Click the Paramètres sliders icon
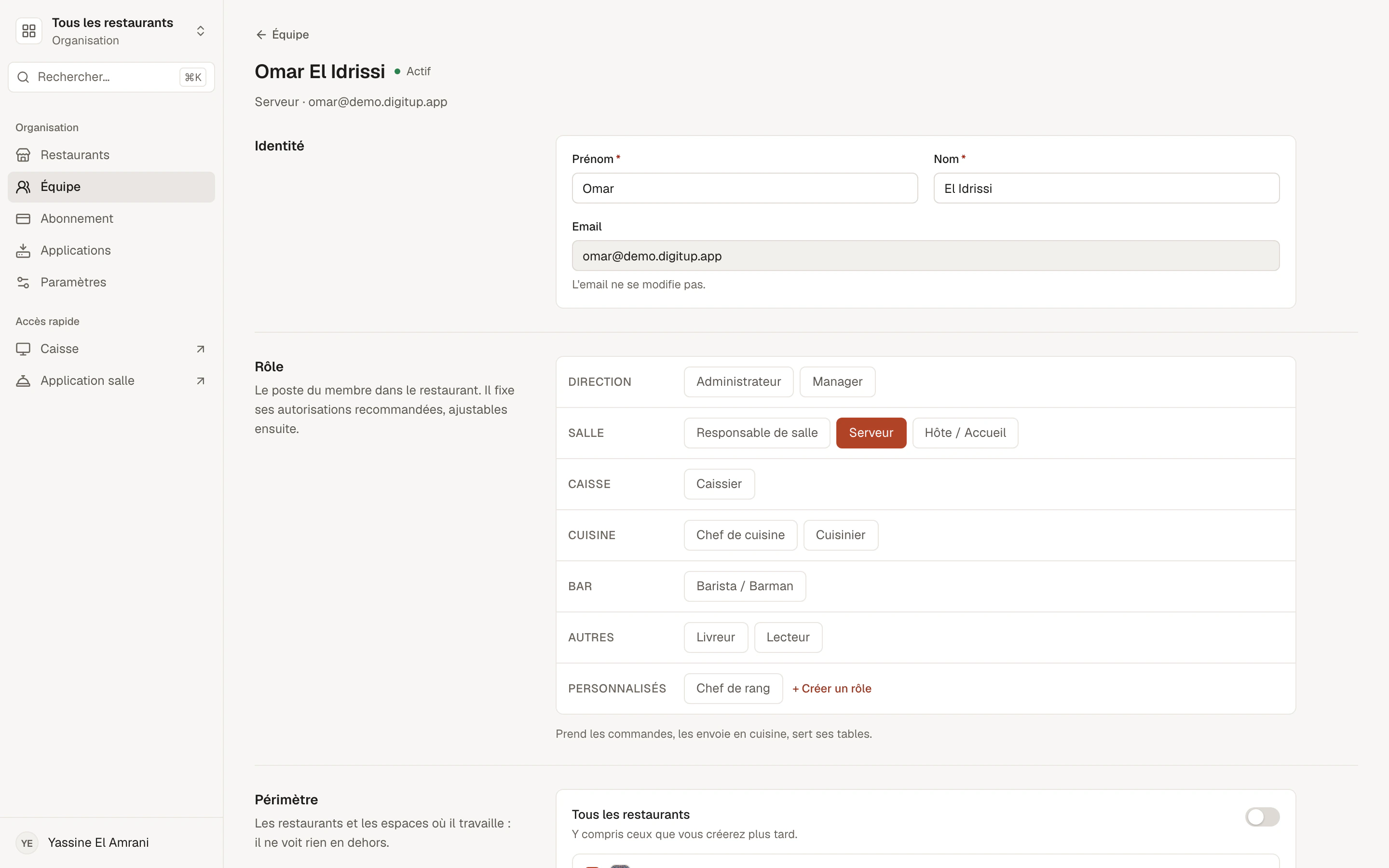The width and height of the screenshot is (1389, 868). click(23, 283)
